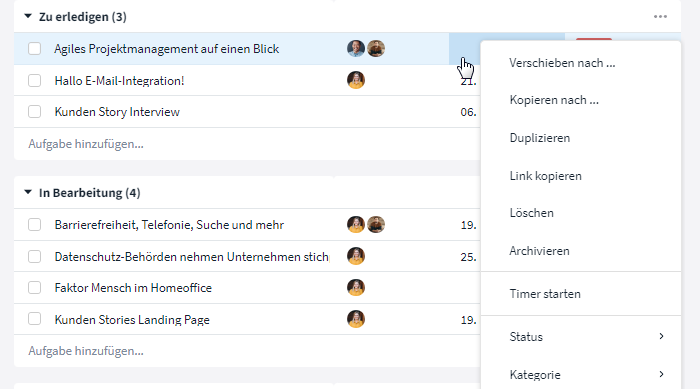Viewport: 700px width, 389px height.
Task: Check the Hallo E-Mail-Integration! task
Action: [x=34, y=81]
